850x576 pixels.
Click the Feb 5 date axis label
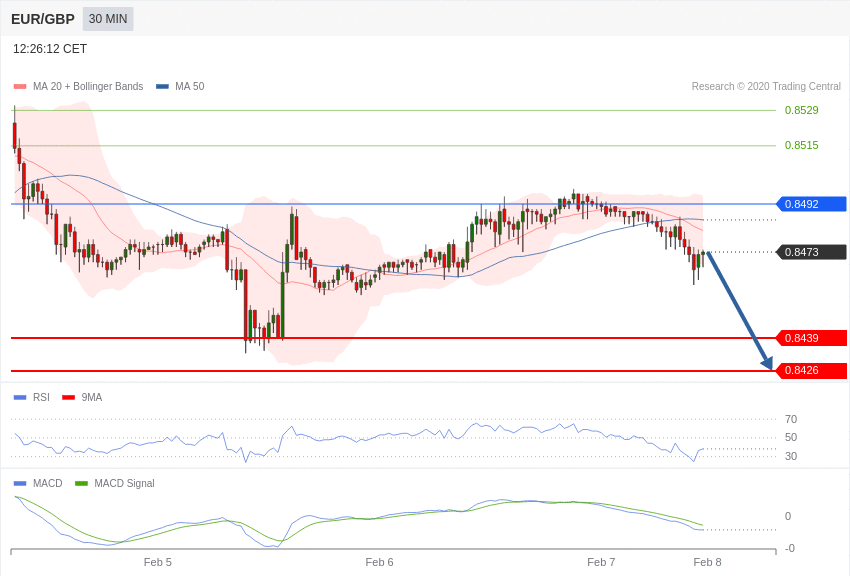pos(158,562)
